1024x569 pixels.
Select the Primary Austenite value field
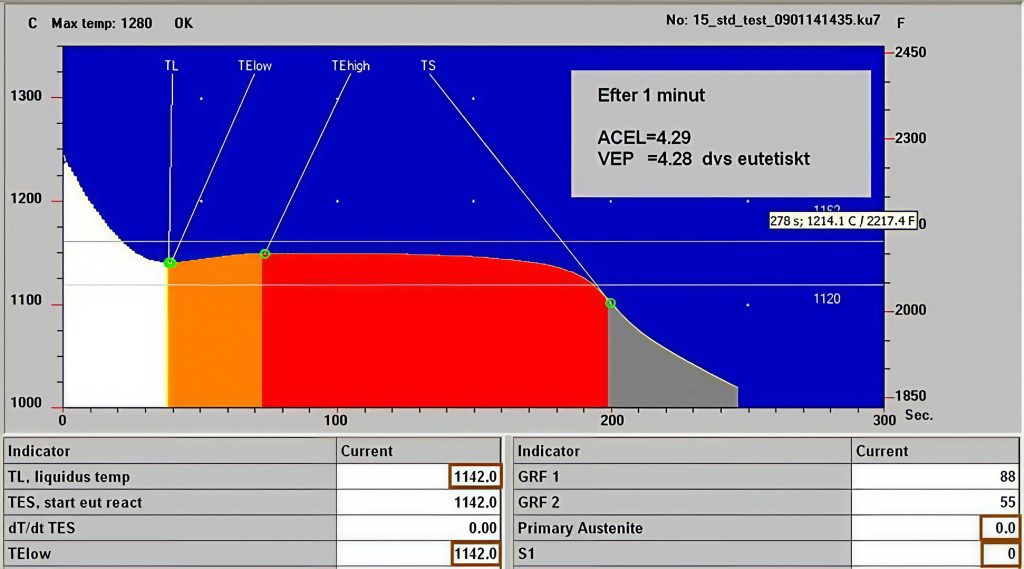(998, 528)
